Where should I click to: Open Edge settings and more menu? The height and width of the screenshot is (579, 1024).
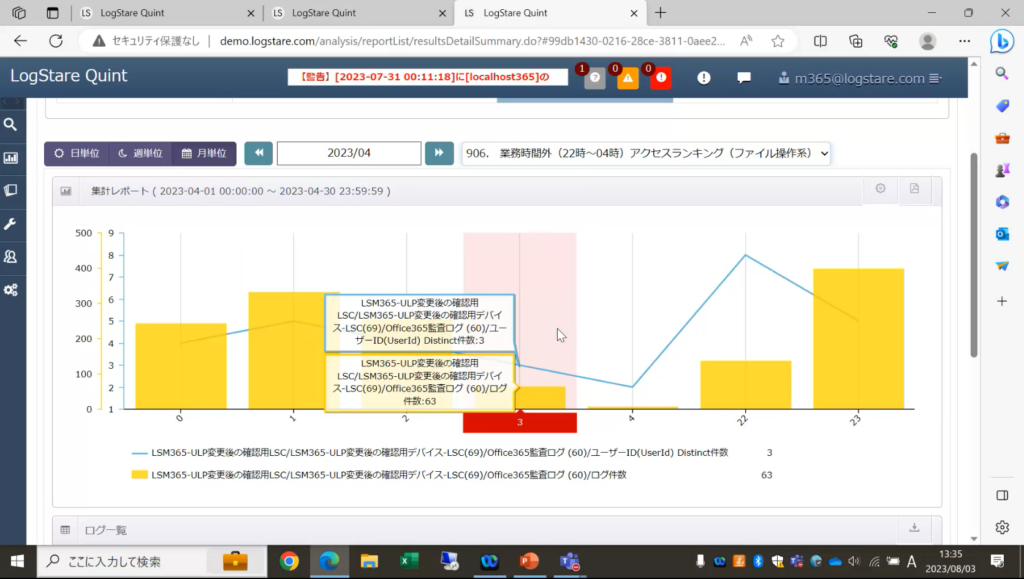point(965,41)
